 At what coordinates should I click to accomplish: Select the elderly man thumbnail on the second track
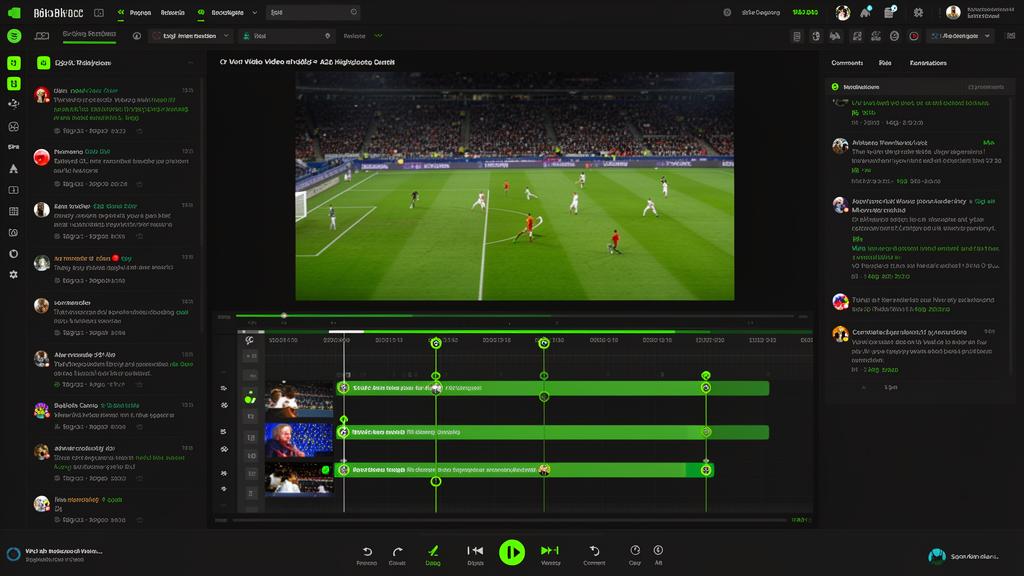point(298,440)
